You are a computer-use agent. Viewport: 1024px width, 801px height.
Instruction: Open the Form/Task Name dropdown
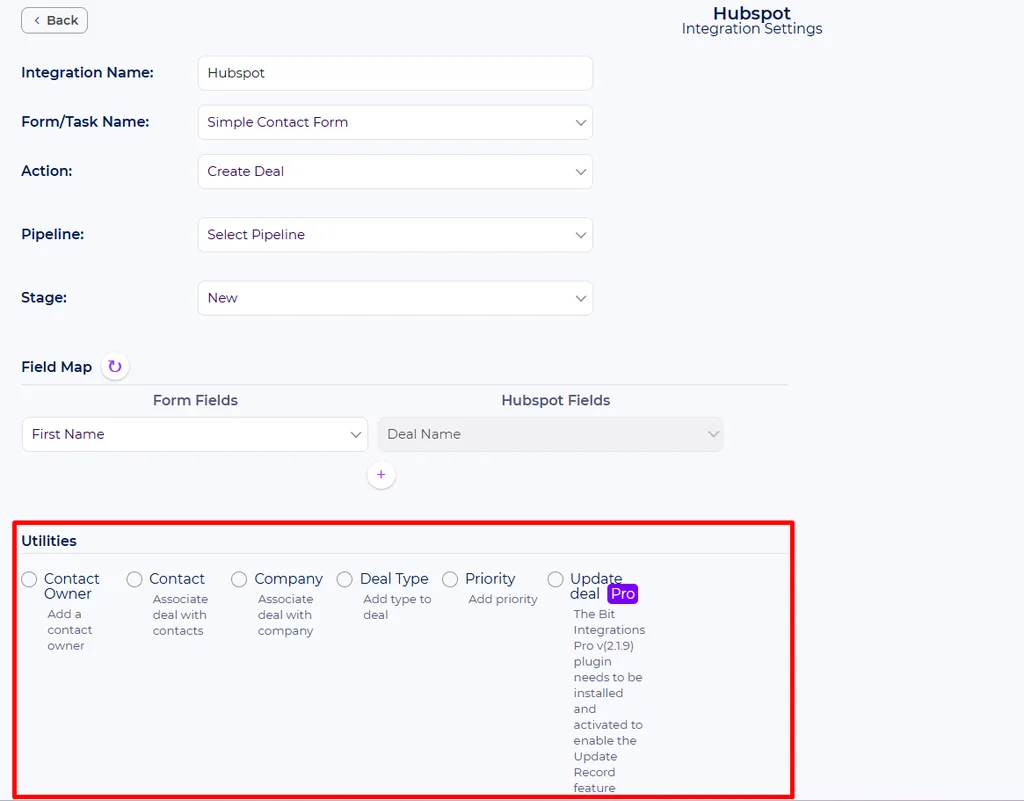[395, 122]
